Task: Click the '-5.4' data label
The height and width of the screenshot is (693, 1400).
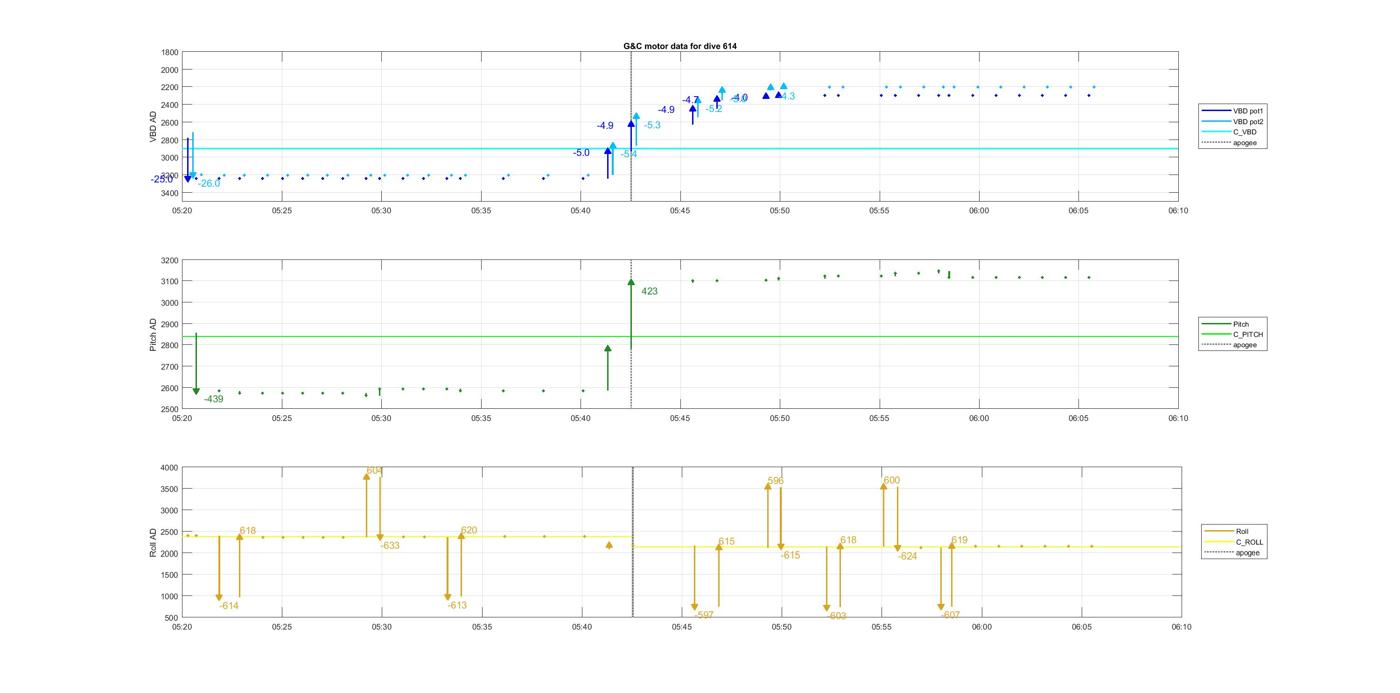Action: click(628, 154)
